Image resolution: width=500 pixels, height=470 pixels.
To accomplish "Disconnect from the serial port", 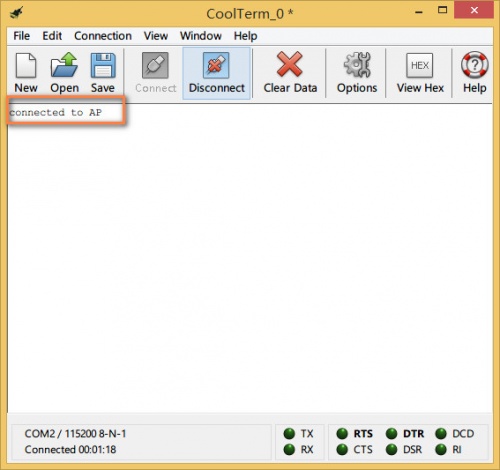I will [217, 73].
